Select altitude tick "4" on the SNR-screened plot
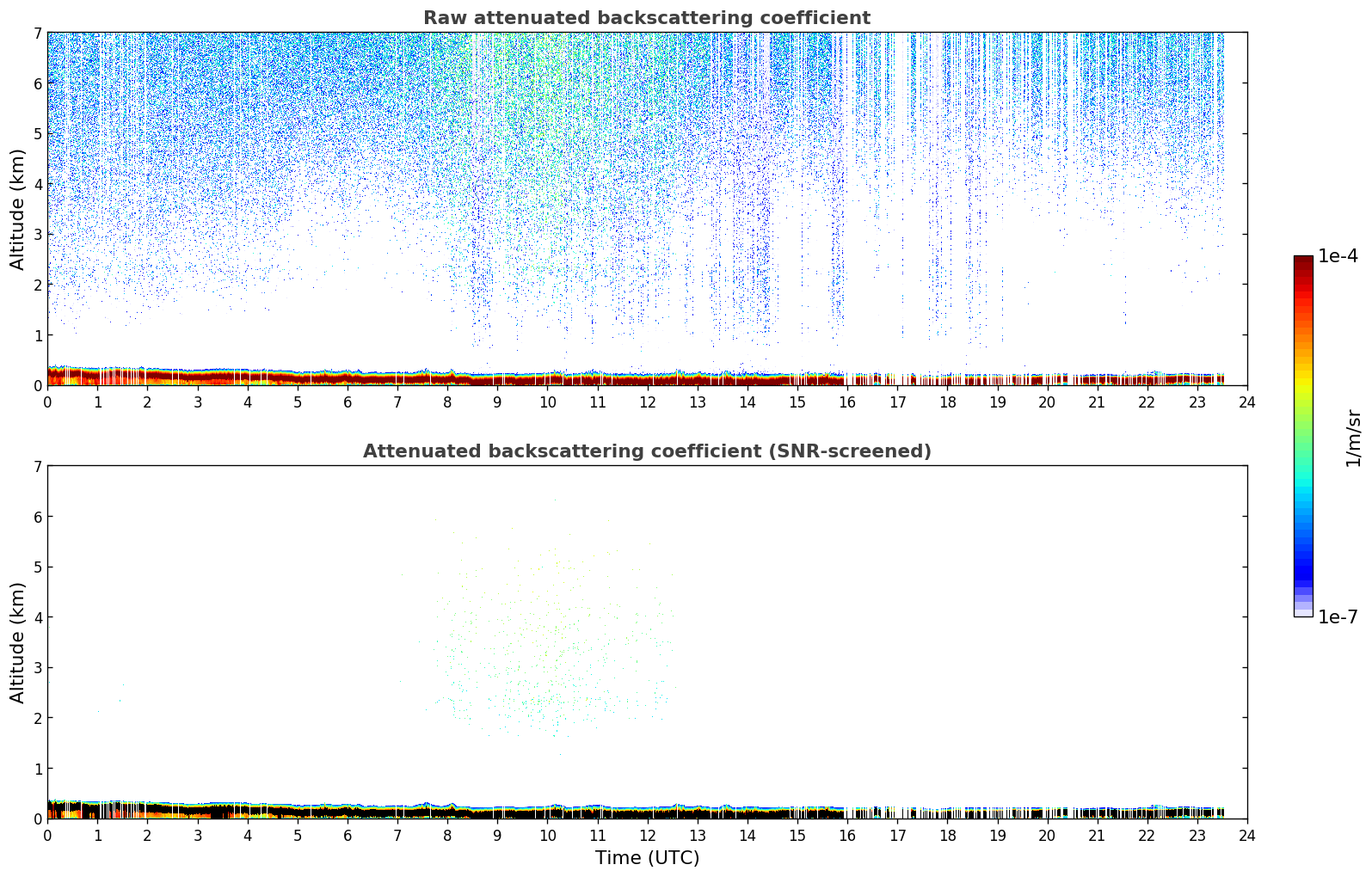The height and width of the screenshot is (877, 1372). tap(37, 617)
